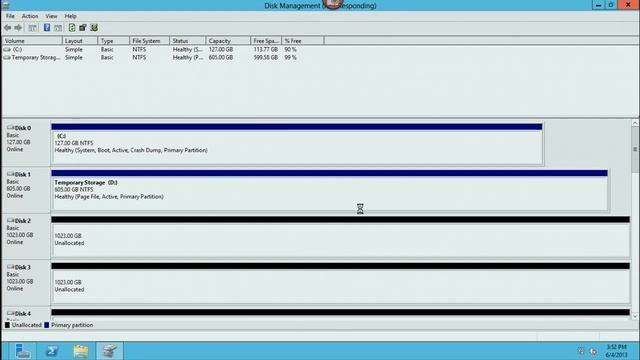Sort by Layout column header
The image size is (640, 360).
80,41
